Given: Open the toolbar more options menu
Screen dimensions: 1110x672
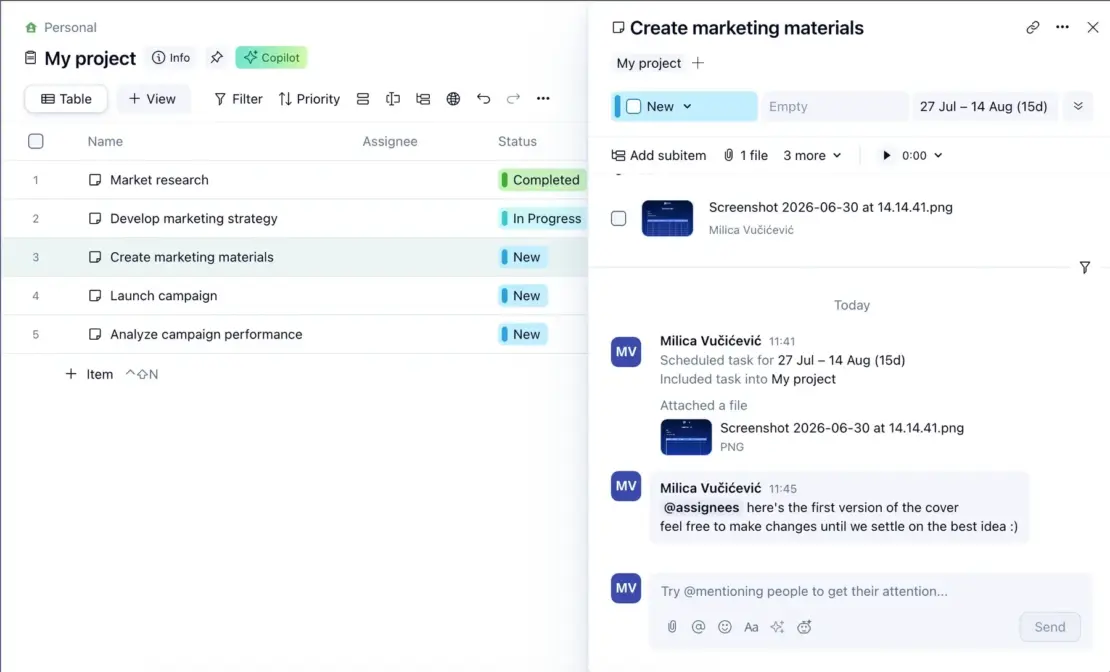Looking at the screenshot, I should (x=543, y=99).
